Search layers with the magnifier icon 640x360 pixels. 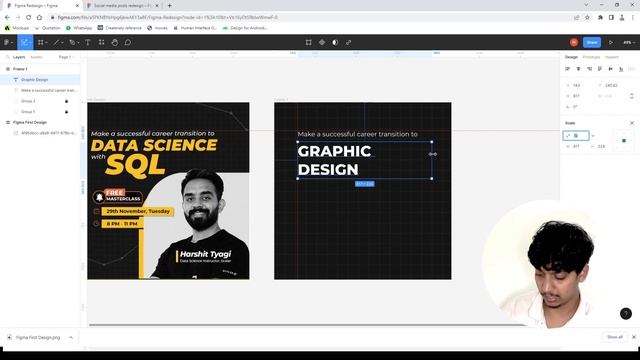[7, 57]
